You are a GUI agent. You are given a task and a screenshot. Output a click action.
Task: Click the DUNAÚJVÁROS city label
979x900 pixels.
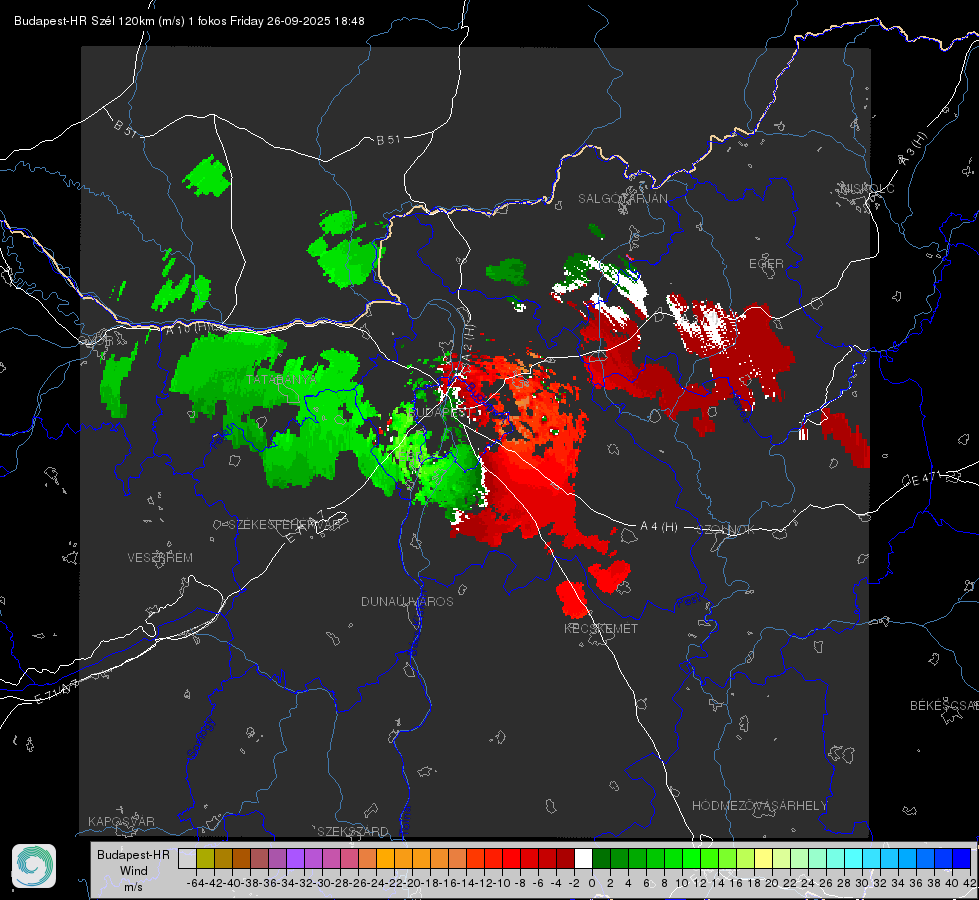tap(407, 601)
